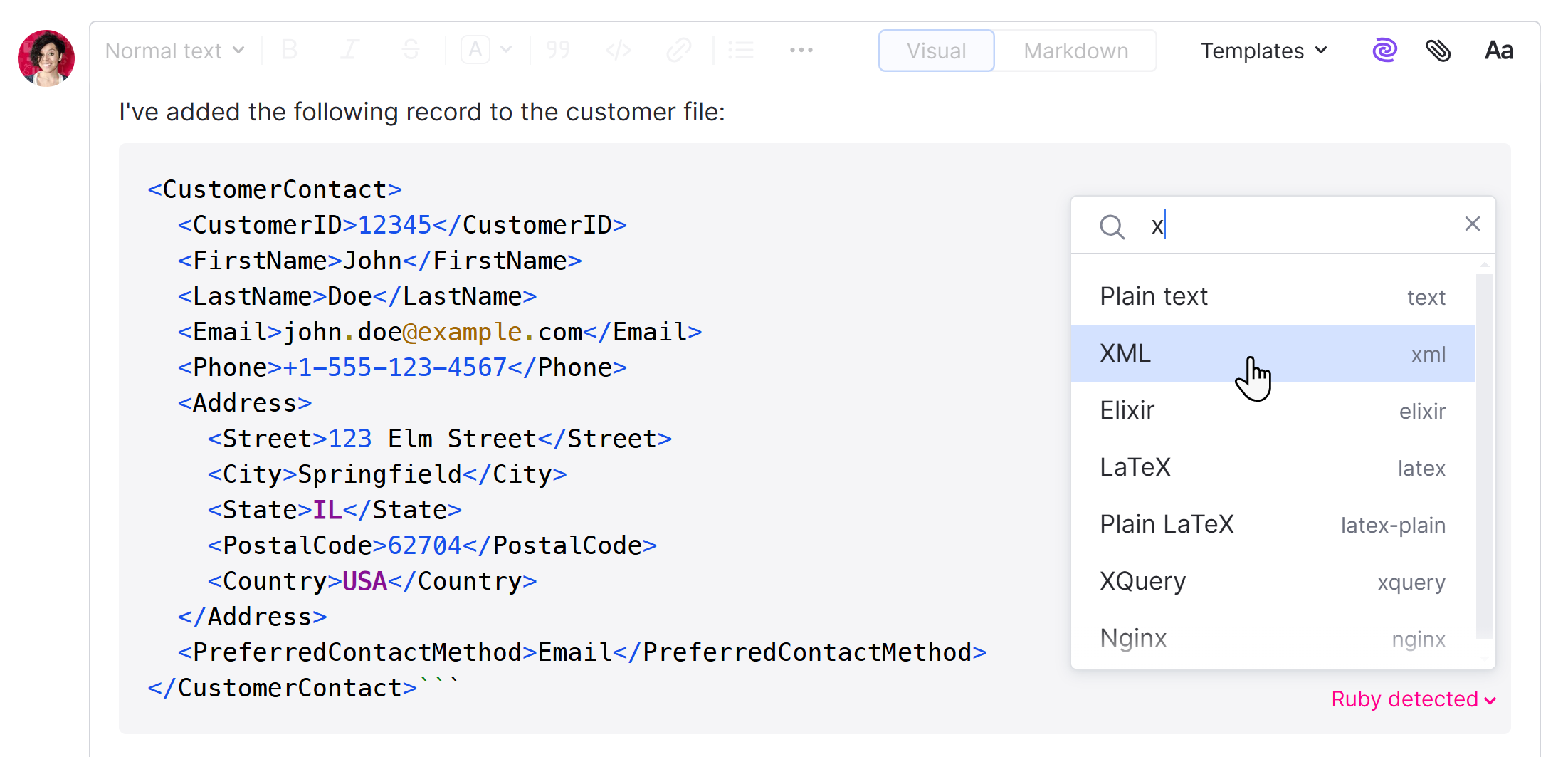Click the language list scrollbar
Screen dimensions: 1568x757
[x=1484, y=456]
